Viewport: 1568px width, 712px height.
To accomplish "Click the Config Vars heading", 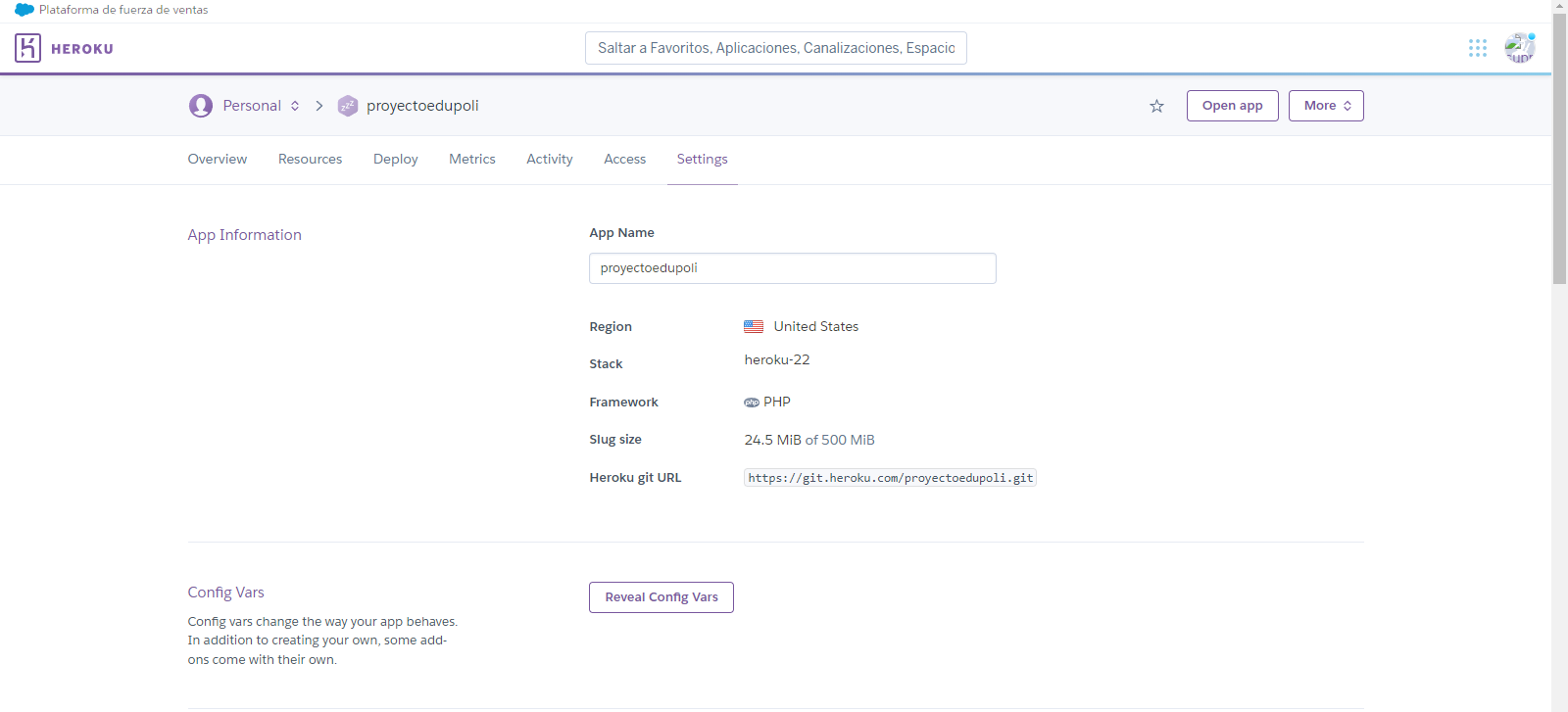I will pyautogui.click(x=226, y=593).
